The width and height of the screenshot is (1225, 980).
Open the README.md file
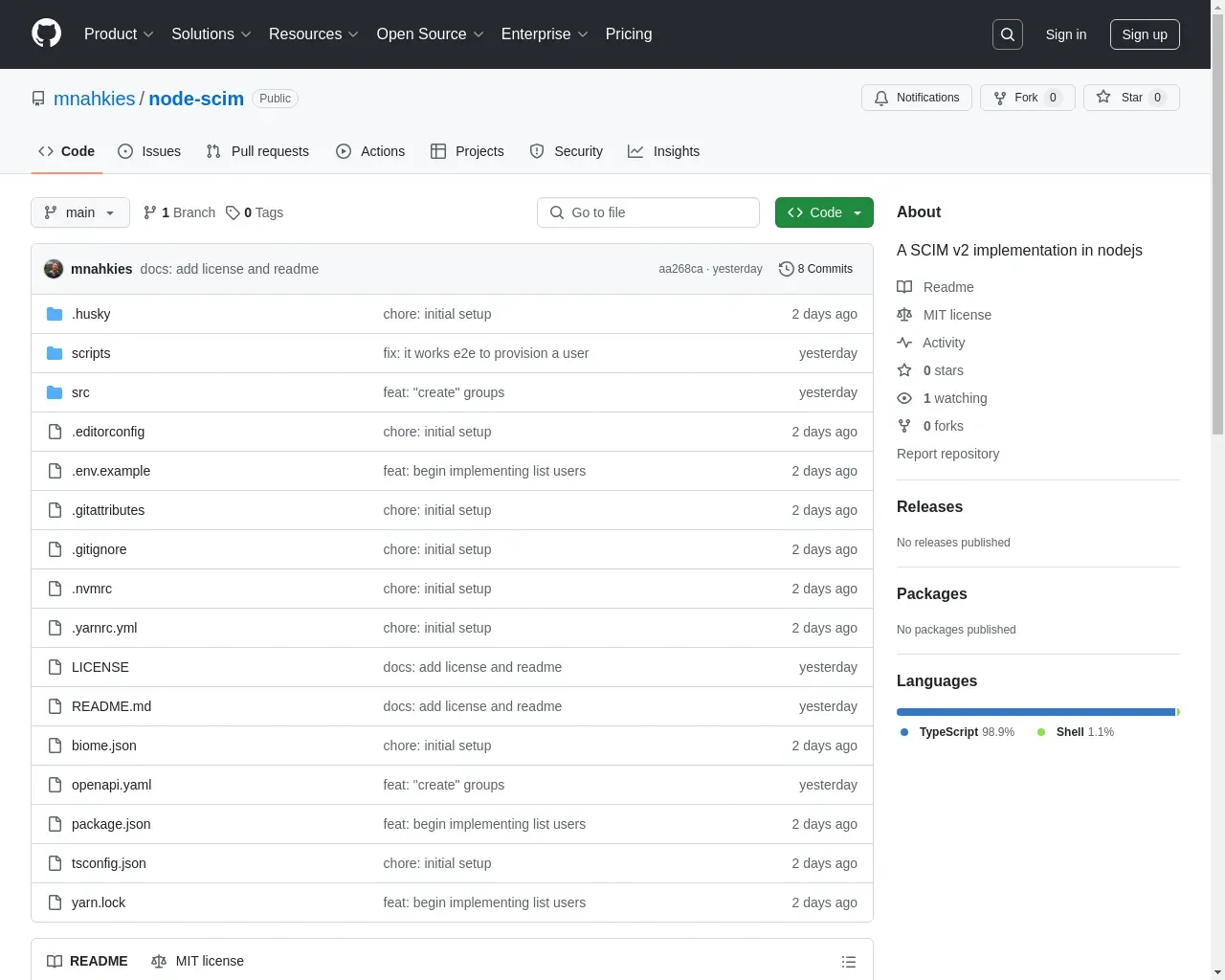pos(111,706)
